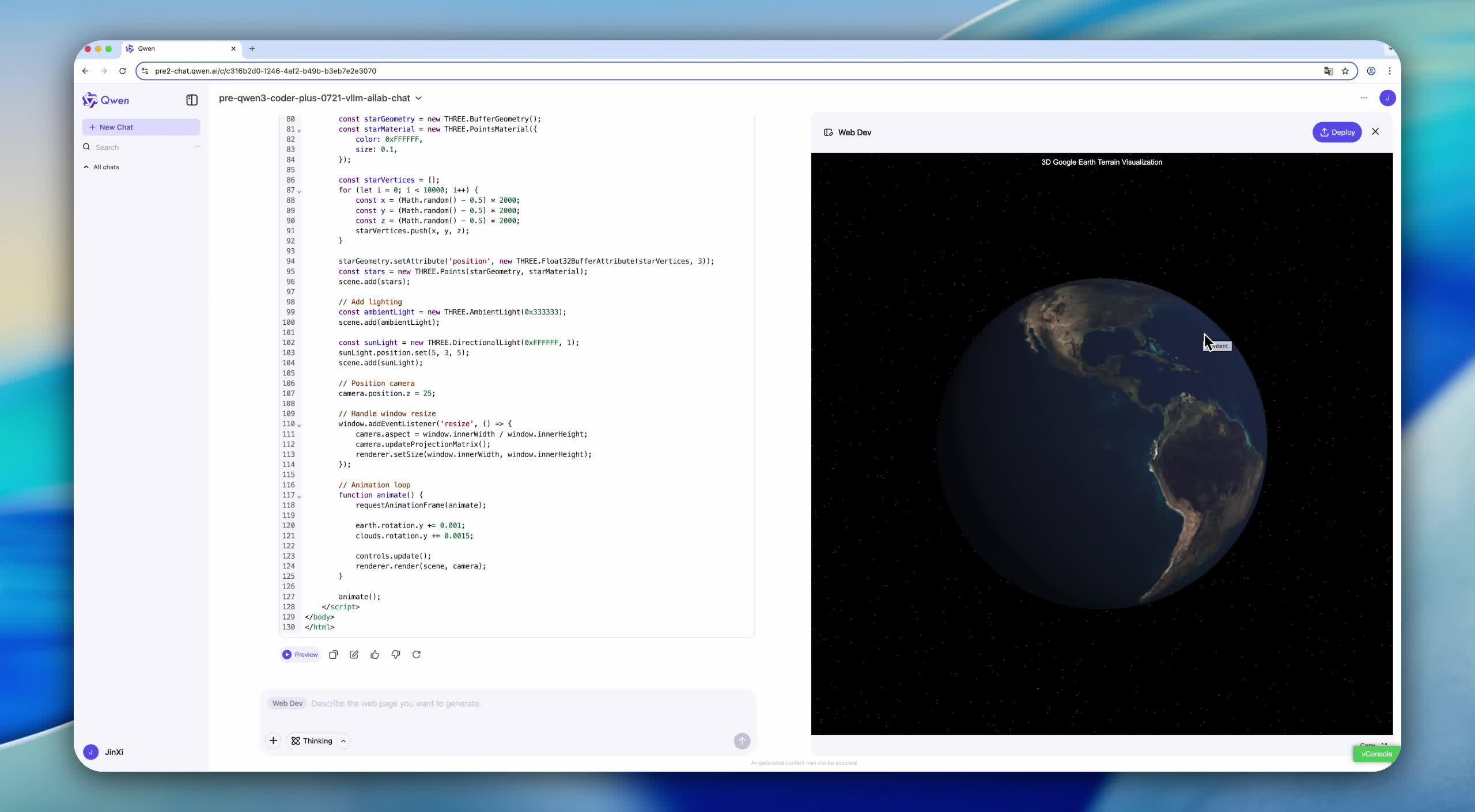This screenshot has width=1475, height=812.
Task: Open a new browser tab
Action: click(252, 49)
